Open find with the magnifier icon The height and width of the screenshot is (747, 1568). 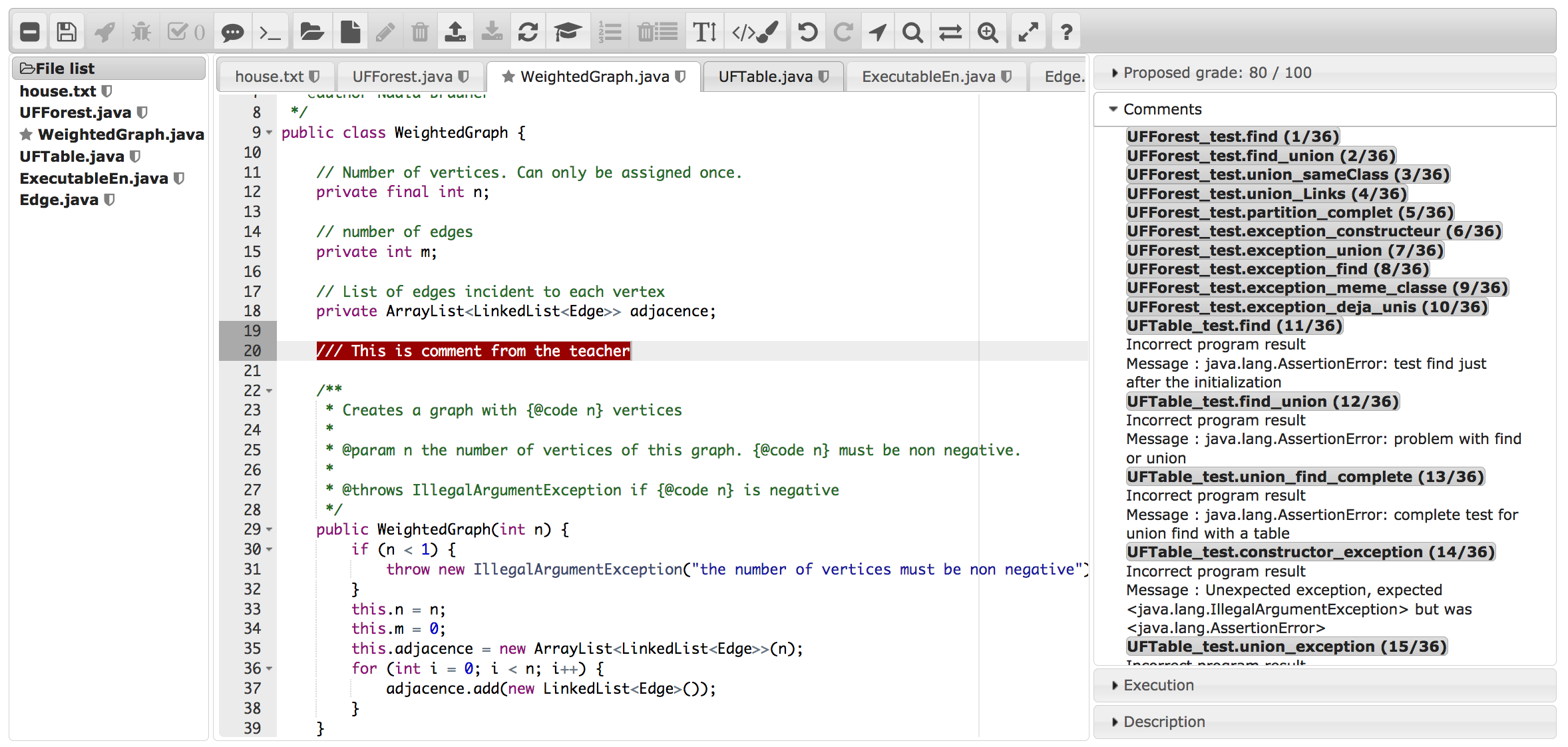[912, 32]
